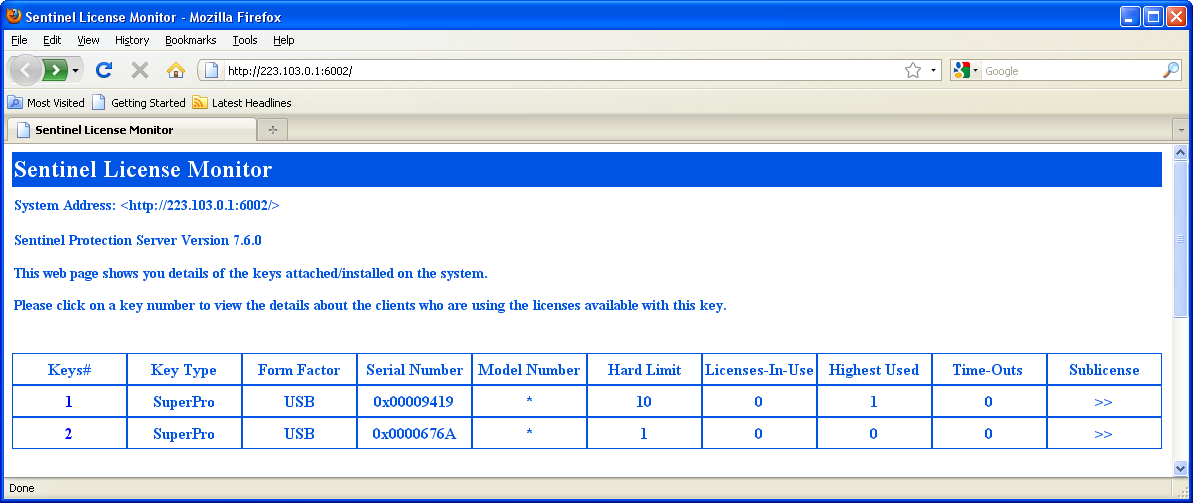Image resolution: width=1193 pixels, height=503 pixels.
Task: Click the page identity icon in address bar
Action: tap(212, 71)
